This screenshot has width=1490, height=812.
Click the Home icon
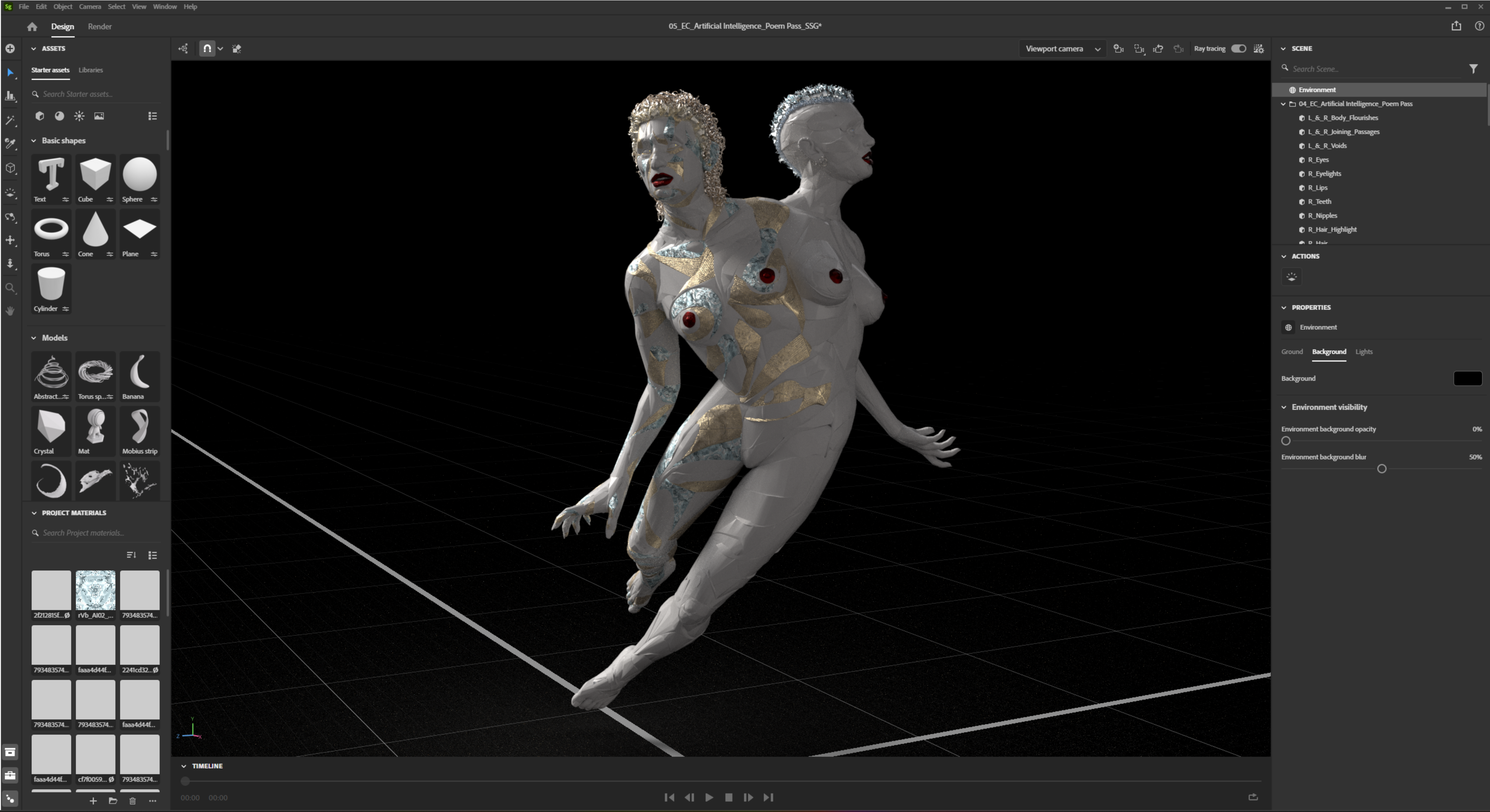coord(32,27)
